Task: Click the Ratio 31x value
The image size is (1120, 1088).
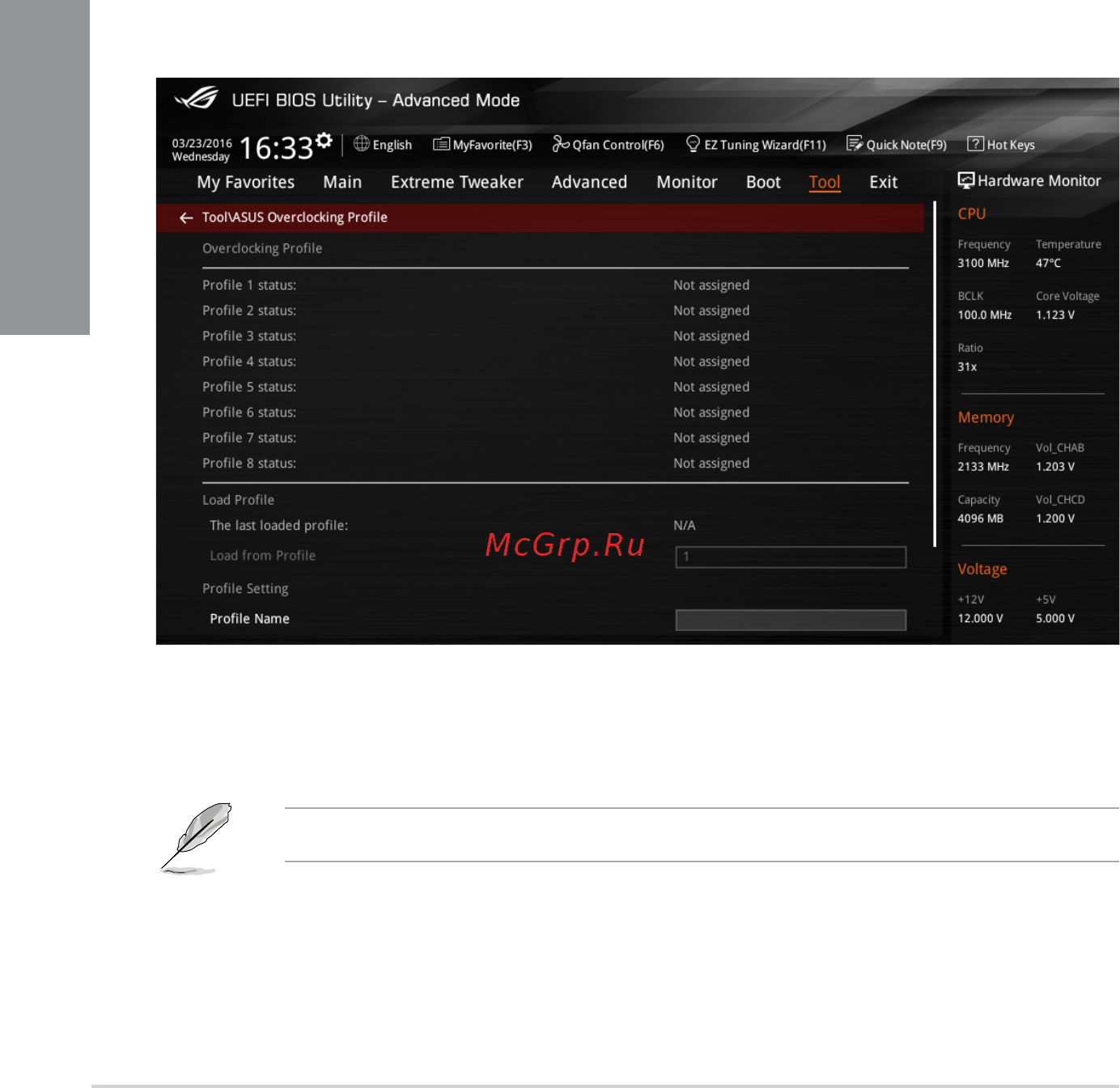Action: tap(967, 366)
